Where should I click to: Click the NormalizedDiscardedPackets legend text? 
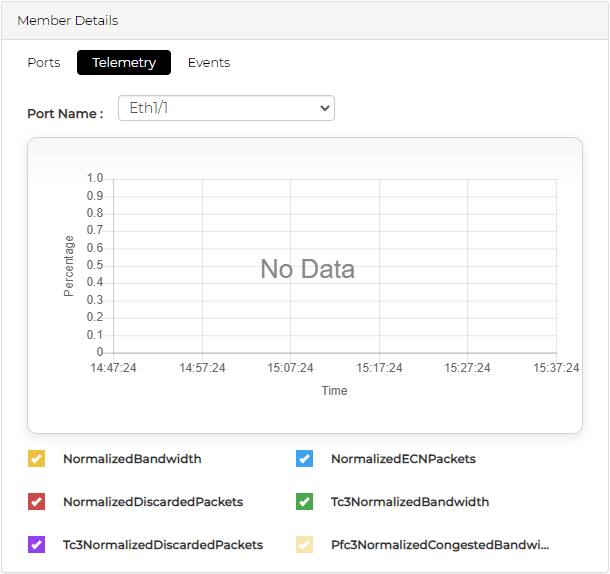point(153,502)
